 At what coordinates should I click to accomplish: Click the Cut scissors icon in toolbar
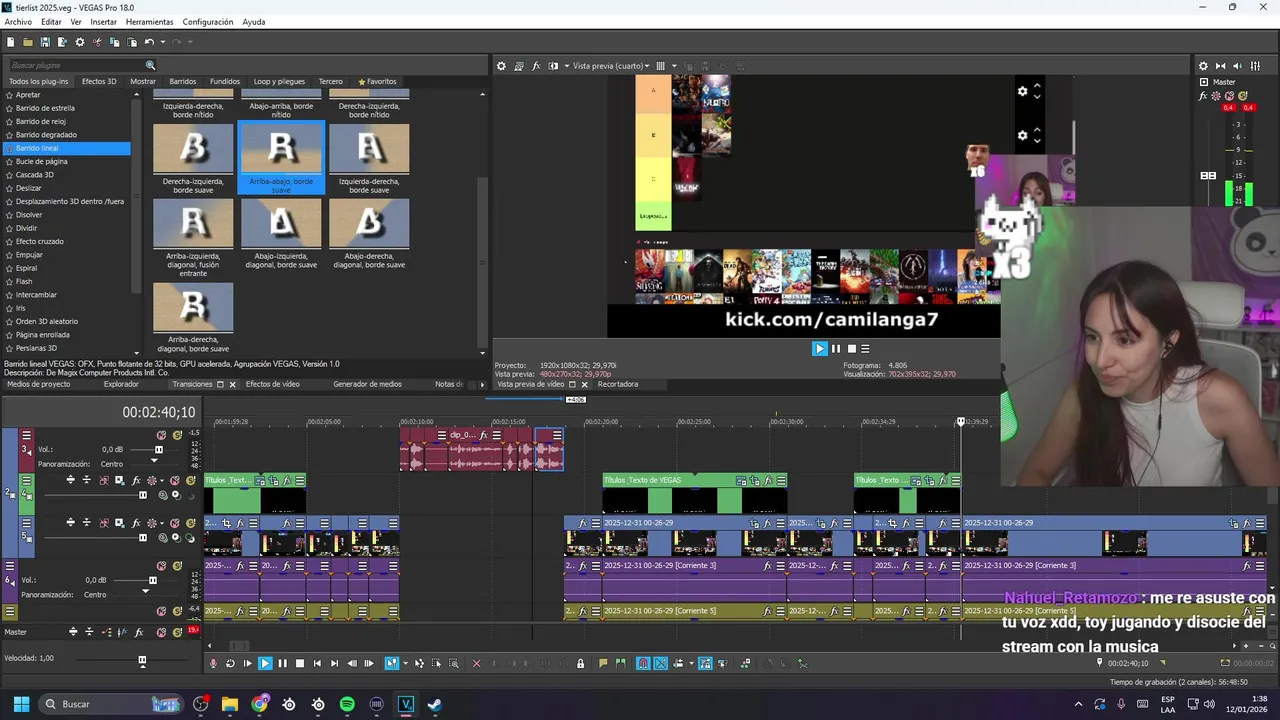tap(97, 42)
